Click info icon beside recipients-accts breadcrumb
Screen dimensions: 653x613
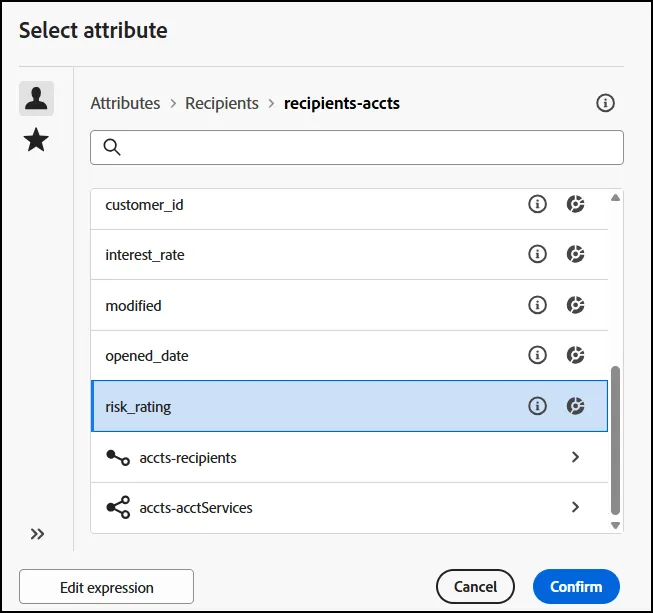(605, 103)
